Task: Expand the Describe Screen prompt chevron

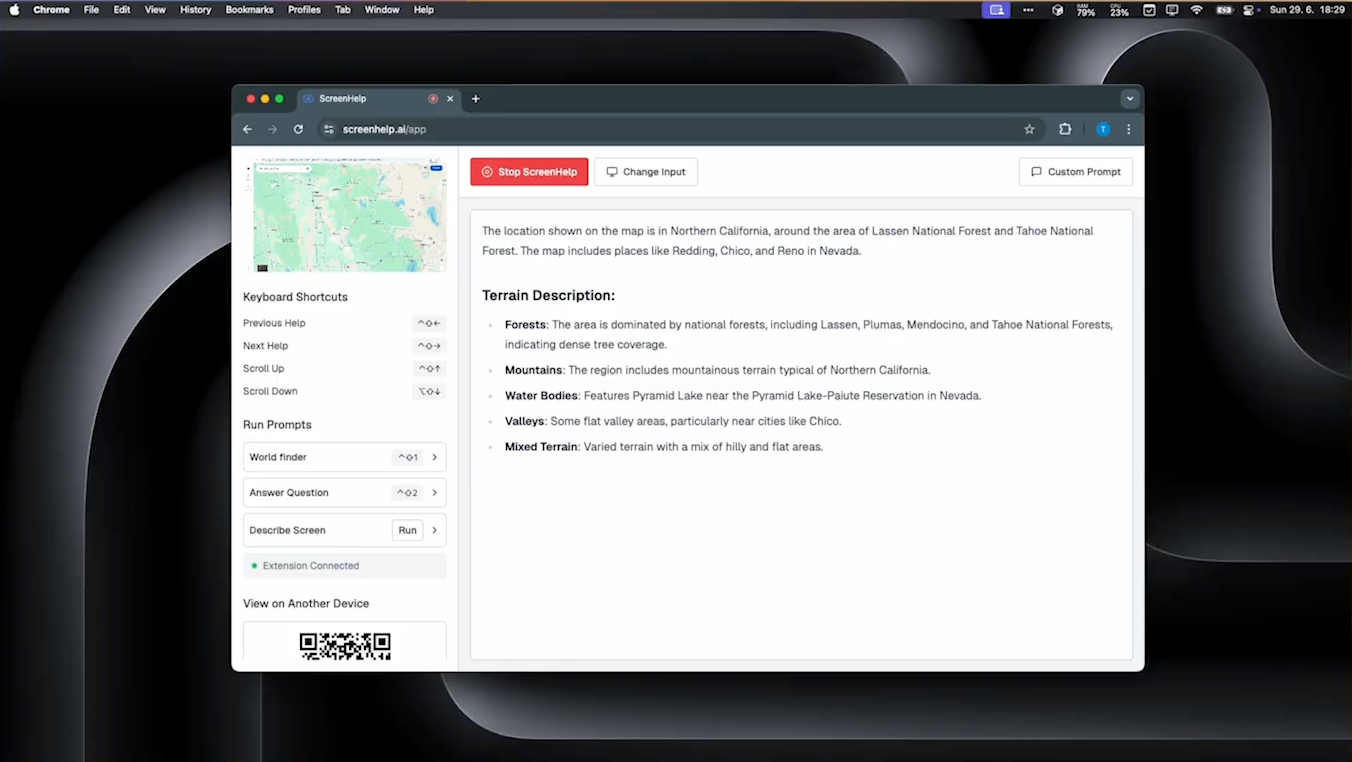Action: click(433, 530)
